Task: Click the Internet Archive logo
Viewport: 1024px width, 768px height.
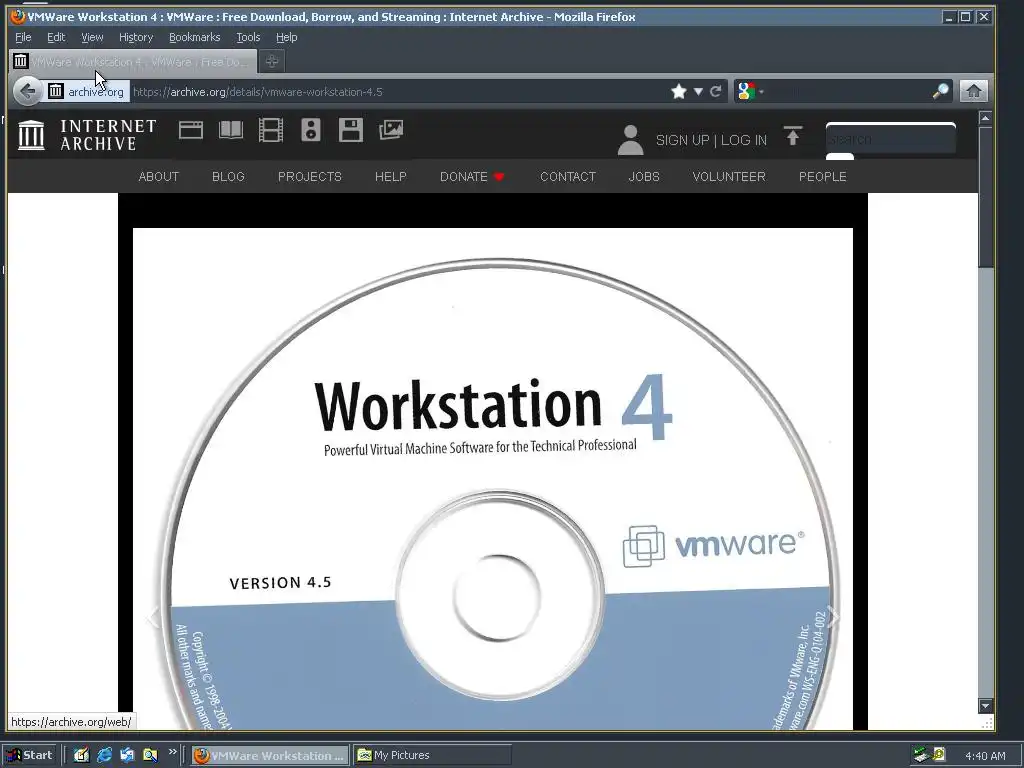Action: [87, 135]
